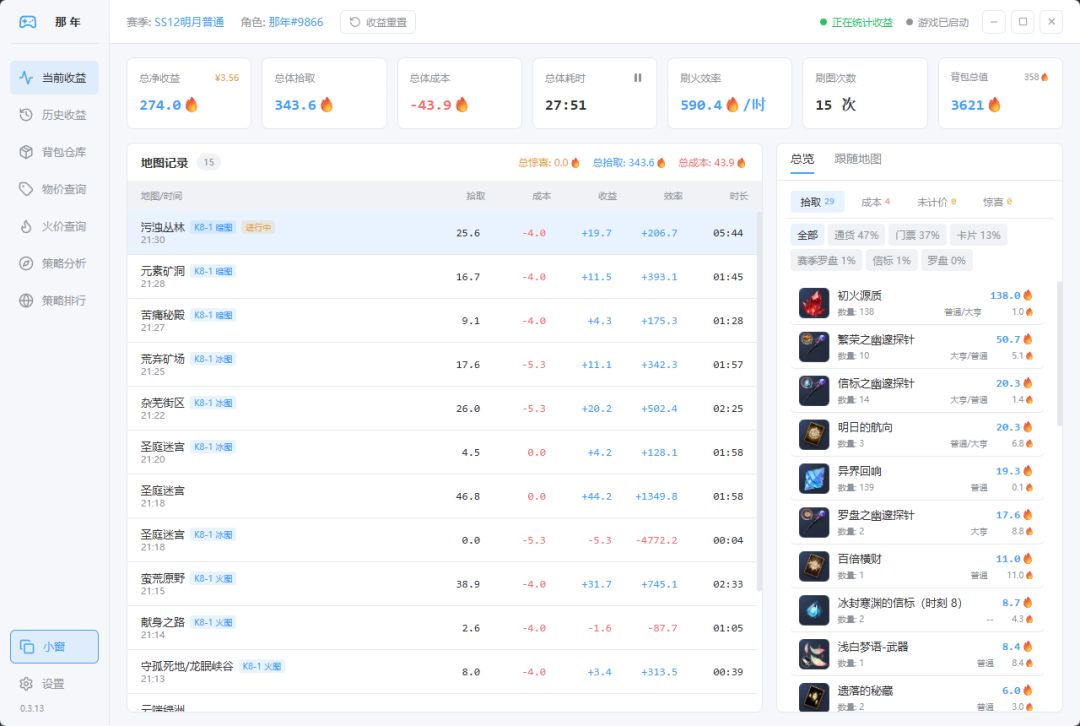Screen dimensions: 1080x726
Task: Filter items by 通货 47%
Action: (856, 235)
